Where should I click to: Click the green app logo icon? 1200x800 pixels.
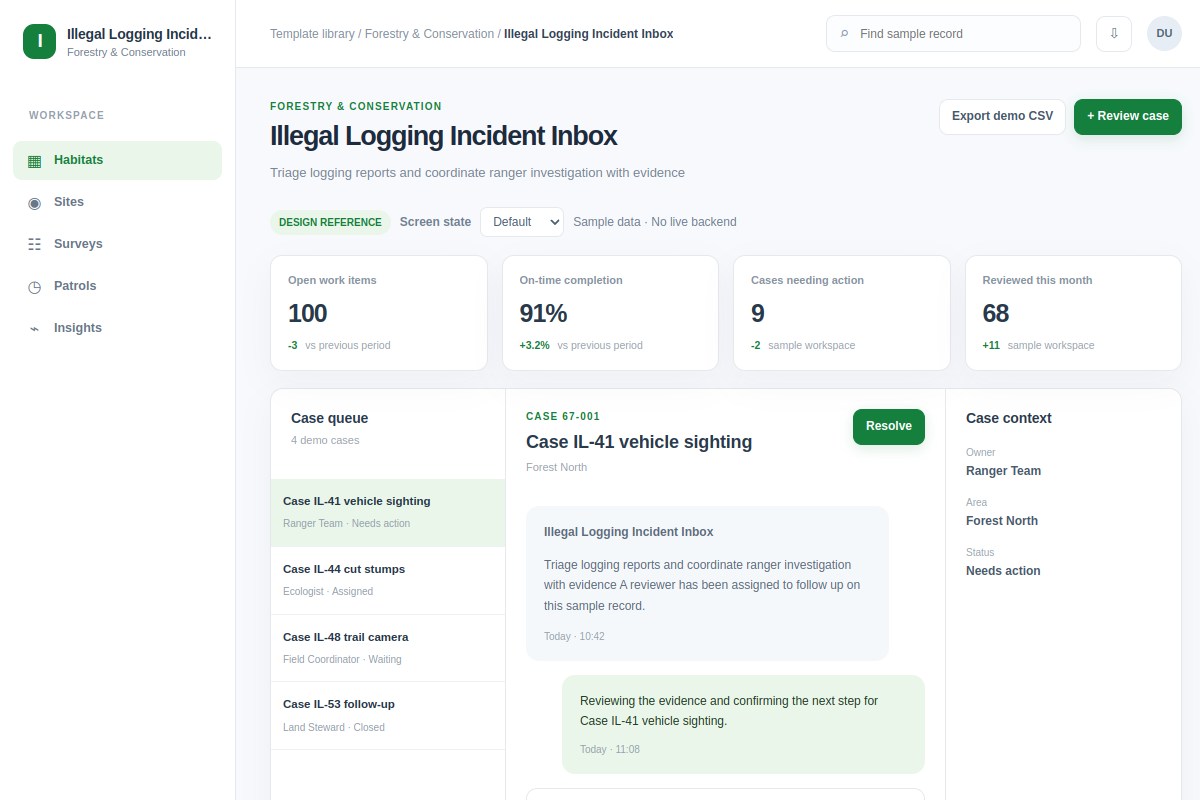coord(40,42)
